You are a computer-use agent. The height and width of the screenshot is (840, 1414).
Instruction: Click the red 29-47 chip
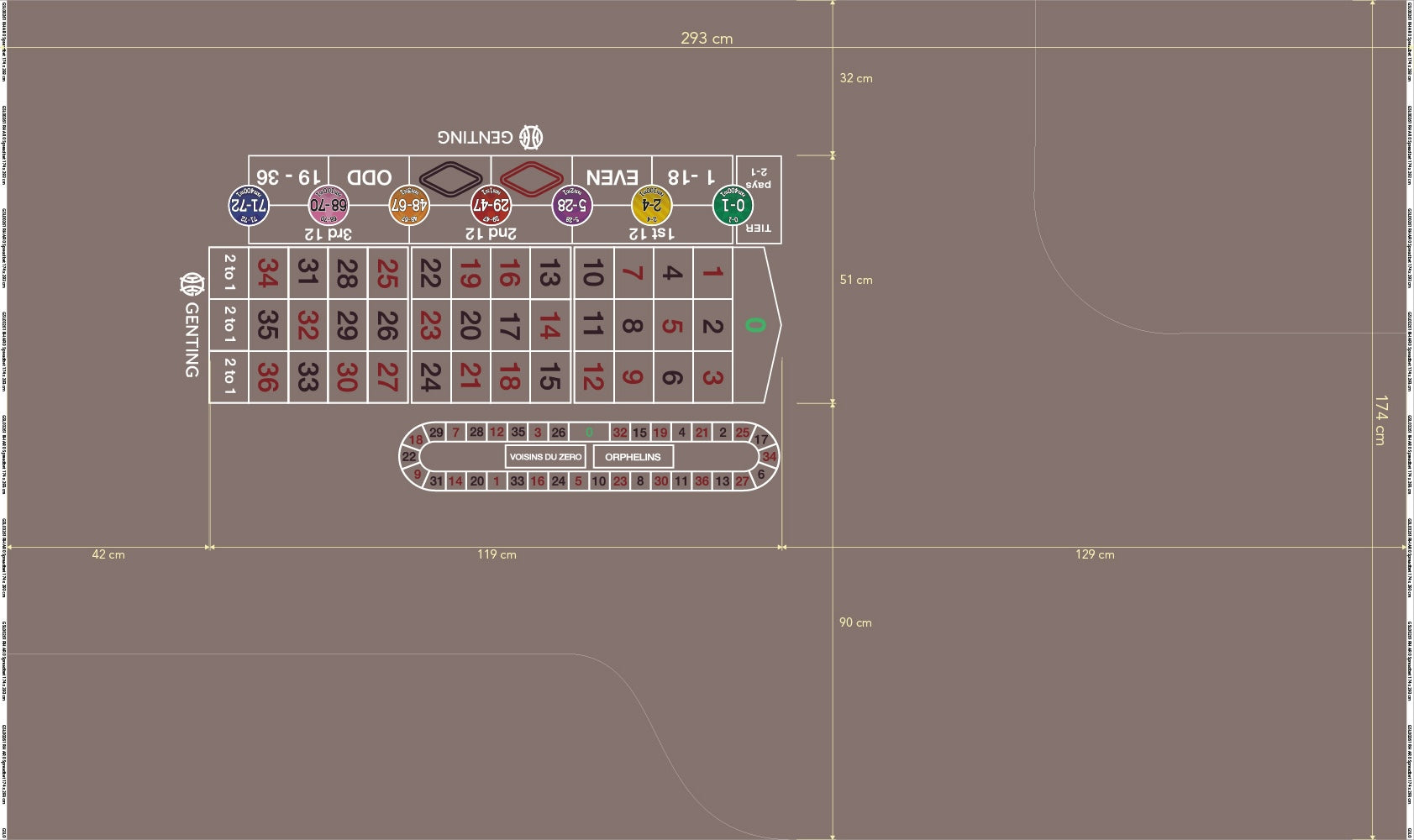point(491,205)
